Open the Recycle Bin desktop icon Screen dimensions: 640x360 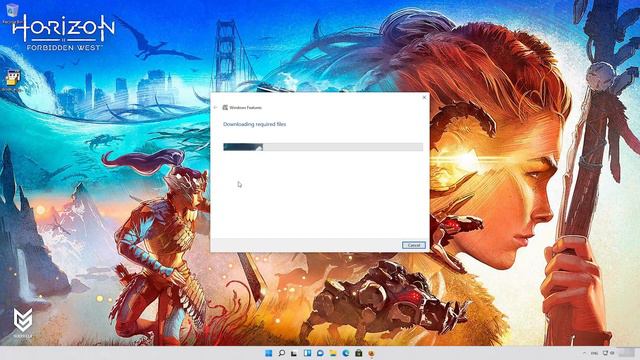coord(12,13)
